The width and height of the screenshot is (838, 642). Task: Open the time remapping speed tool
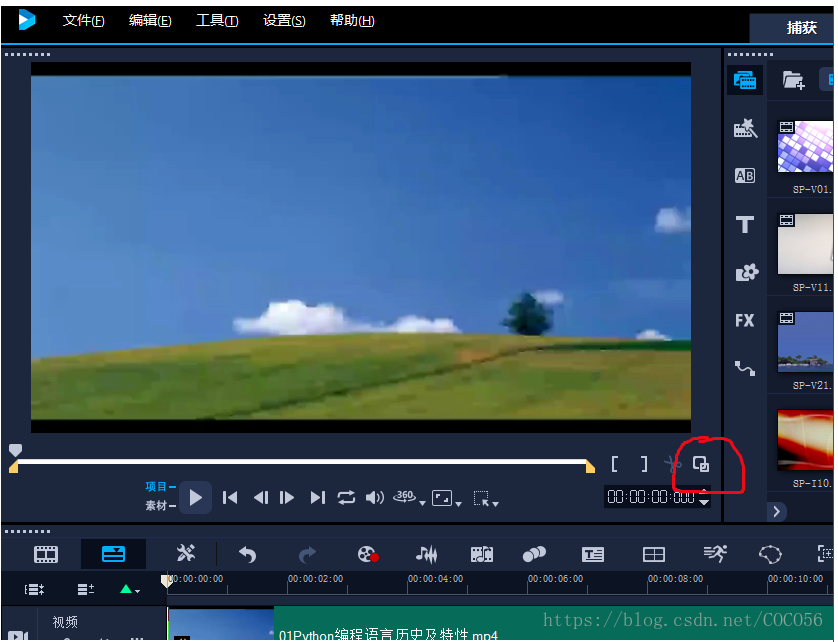click(x=715, y=553)
